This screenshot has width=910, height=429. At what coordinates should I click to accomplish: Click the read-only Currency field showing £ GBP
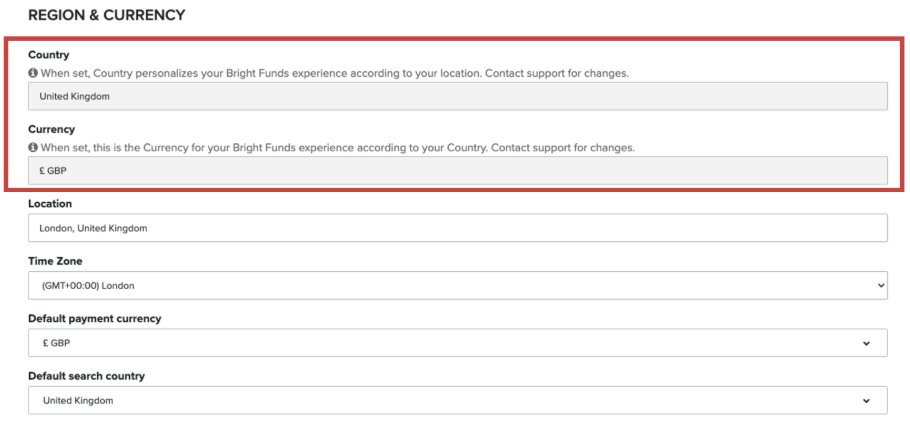coord(457,171)
